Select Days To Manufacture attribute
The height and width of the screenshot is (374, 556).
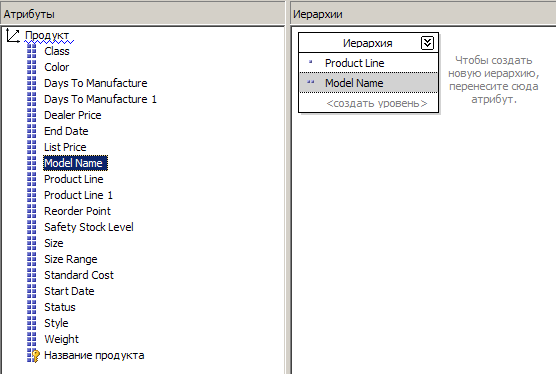coord(96,83)
